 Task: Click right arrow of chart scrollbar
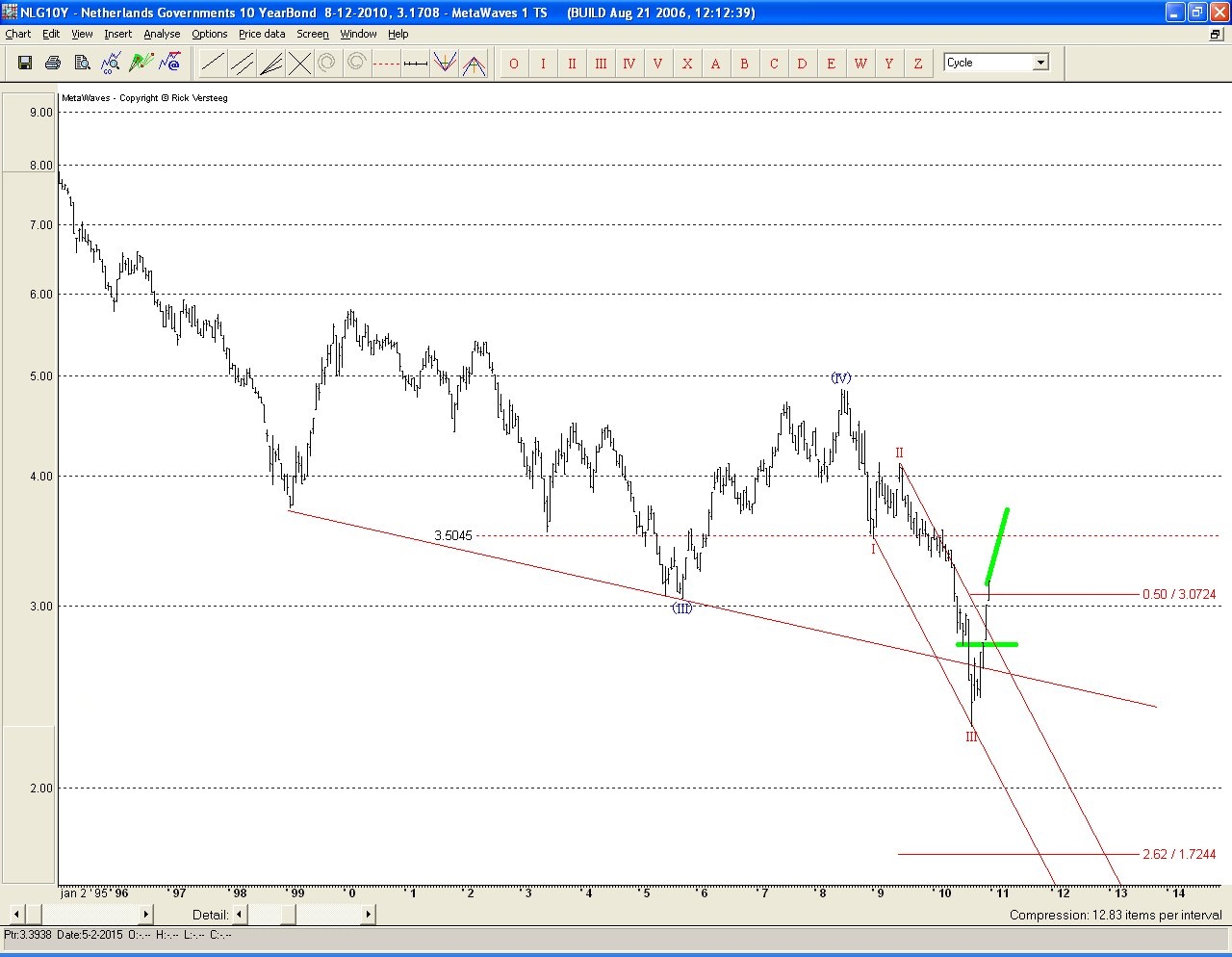pos(146,914)
